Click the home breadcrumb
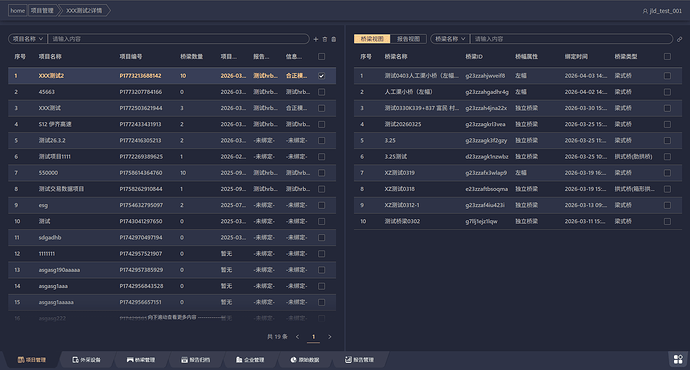 (x=18, y=11)
